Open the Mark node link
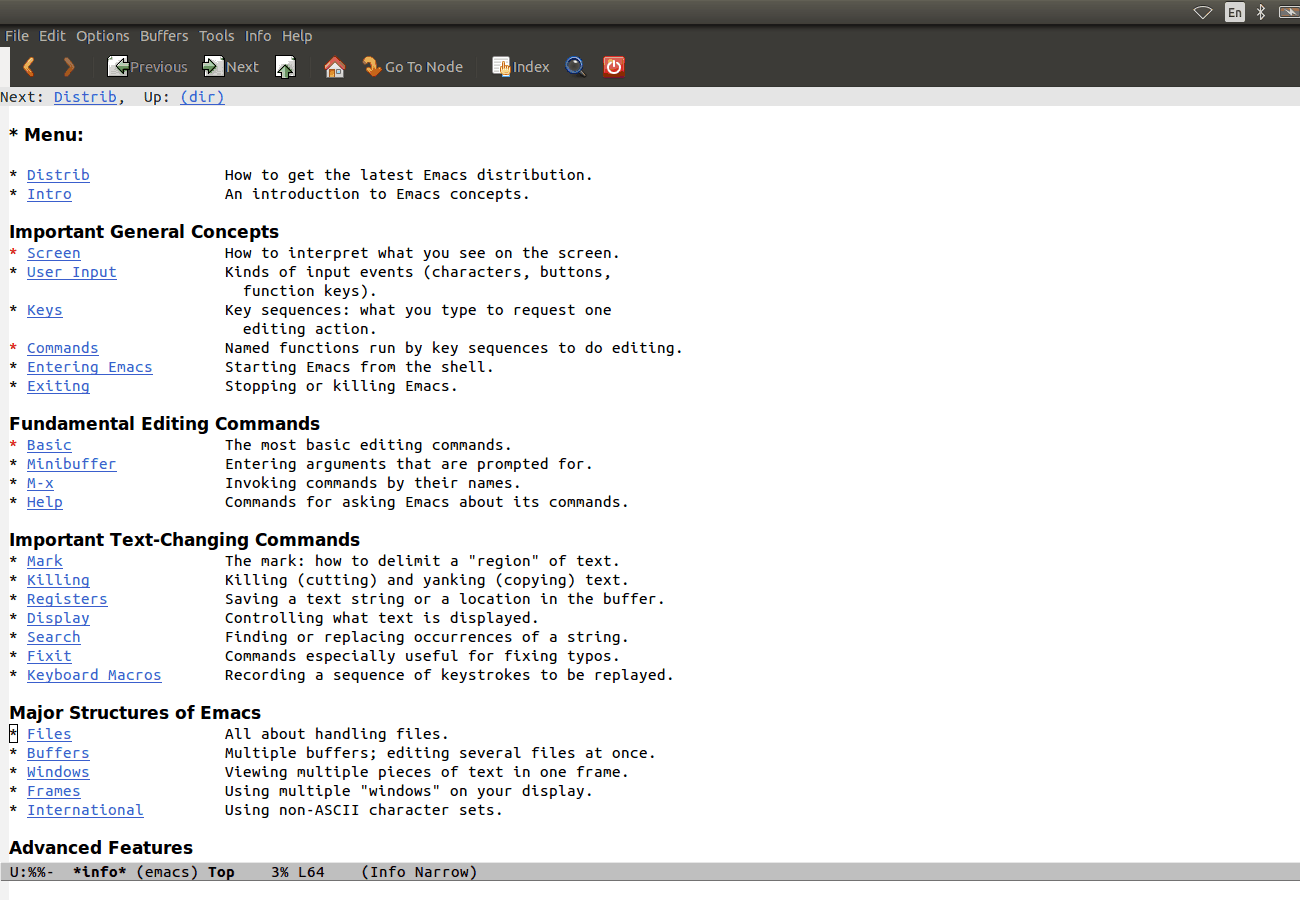The height and width of the screenshot is (900, 1300). tap(45, 561)
